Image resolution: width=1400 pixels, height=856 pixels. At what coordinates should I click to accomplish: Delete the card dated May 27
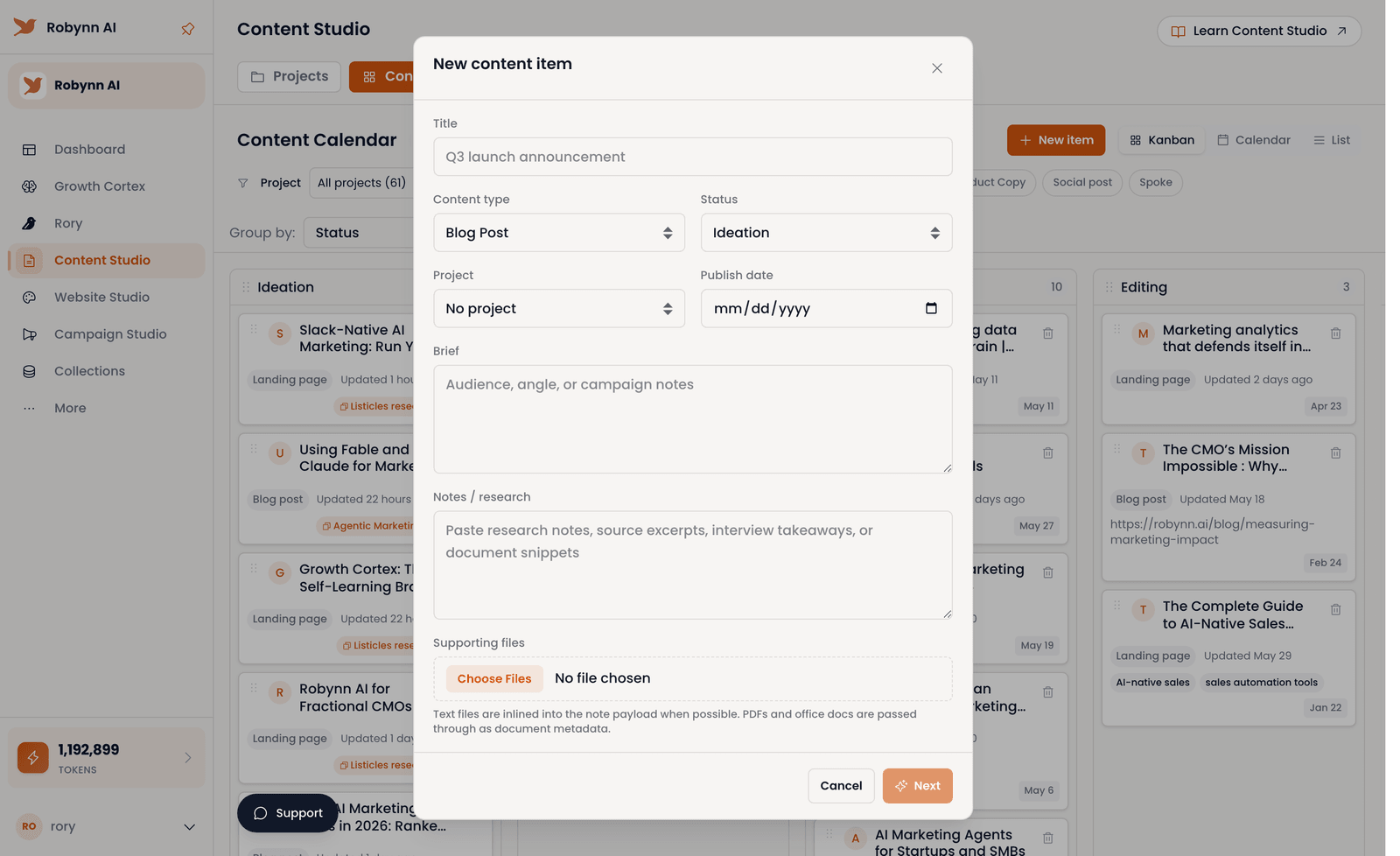pyautogui.click(x=1047, y=453)
